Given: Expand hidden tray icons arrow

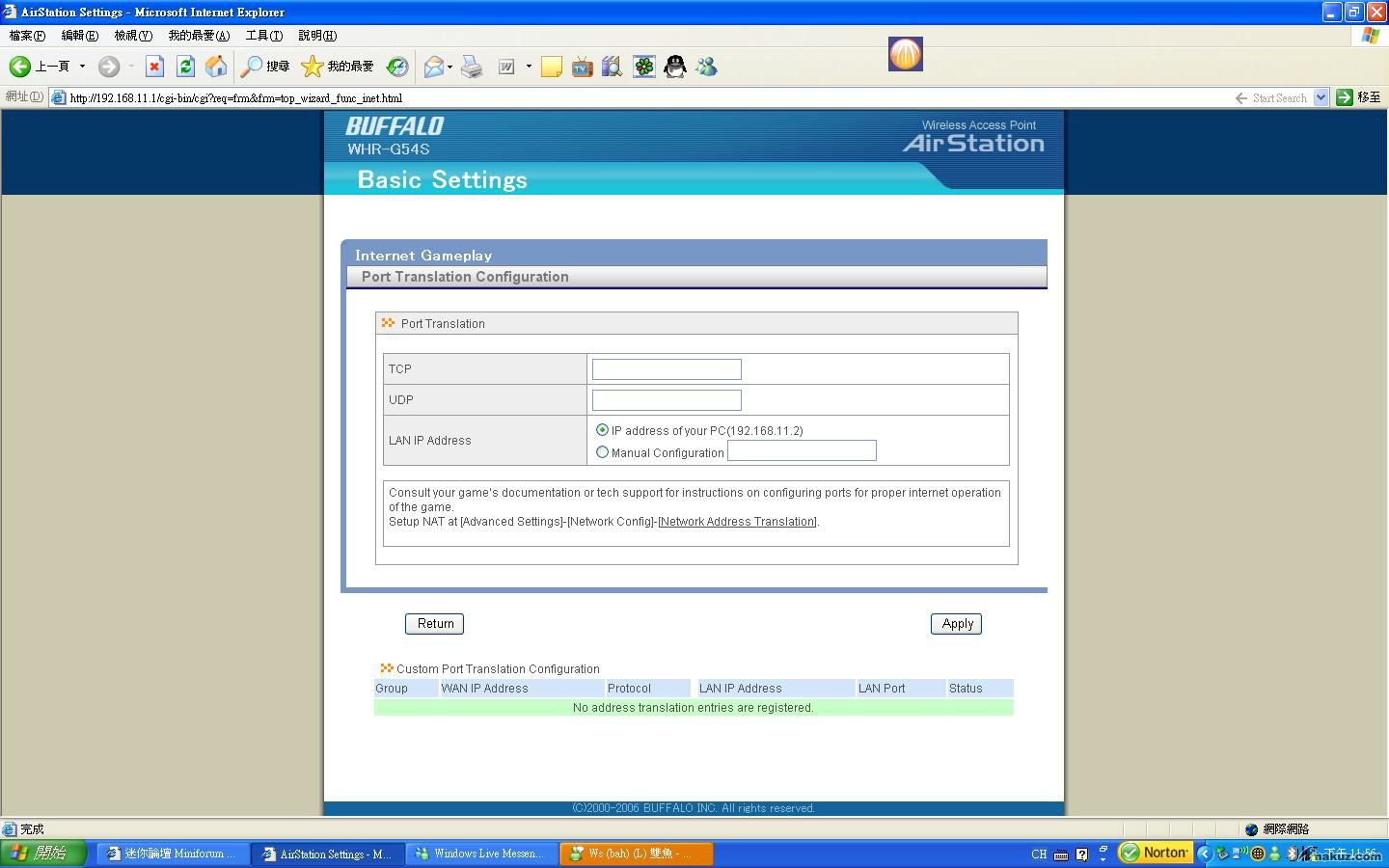Looking at the screenshot, I should click(x=1203, y=854).
